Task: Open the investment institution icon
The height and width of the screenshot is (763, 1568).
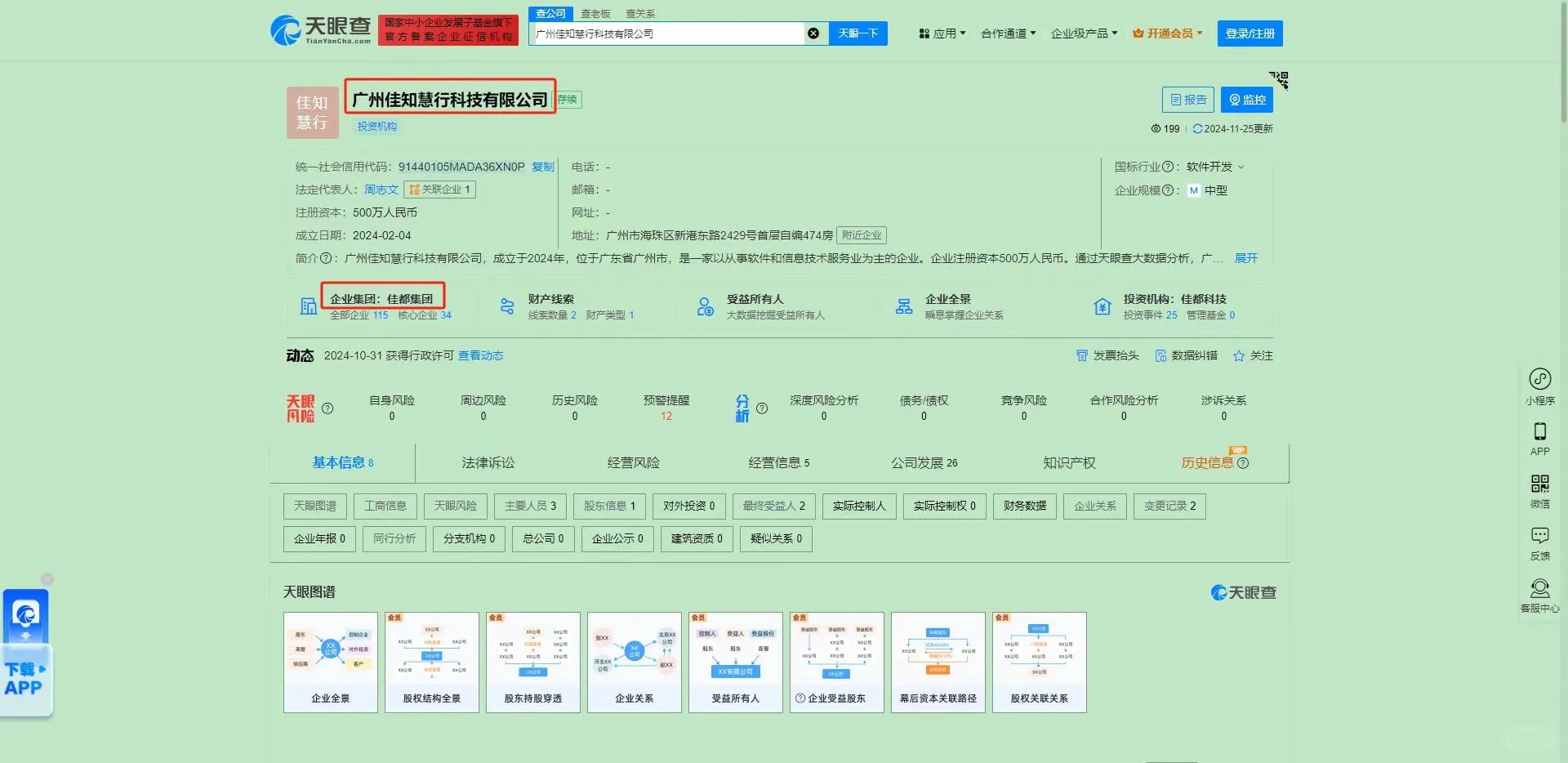Action: (x=1102, y=306)
